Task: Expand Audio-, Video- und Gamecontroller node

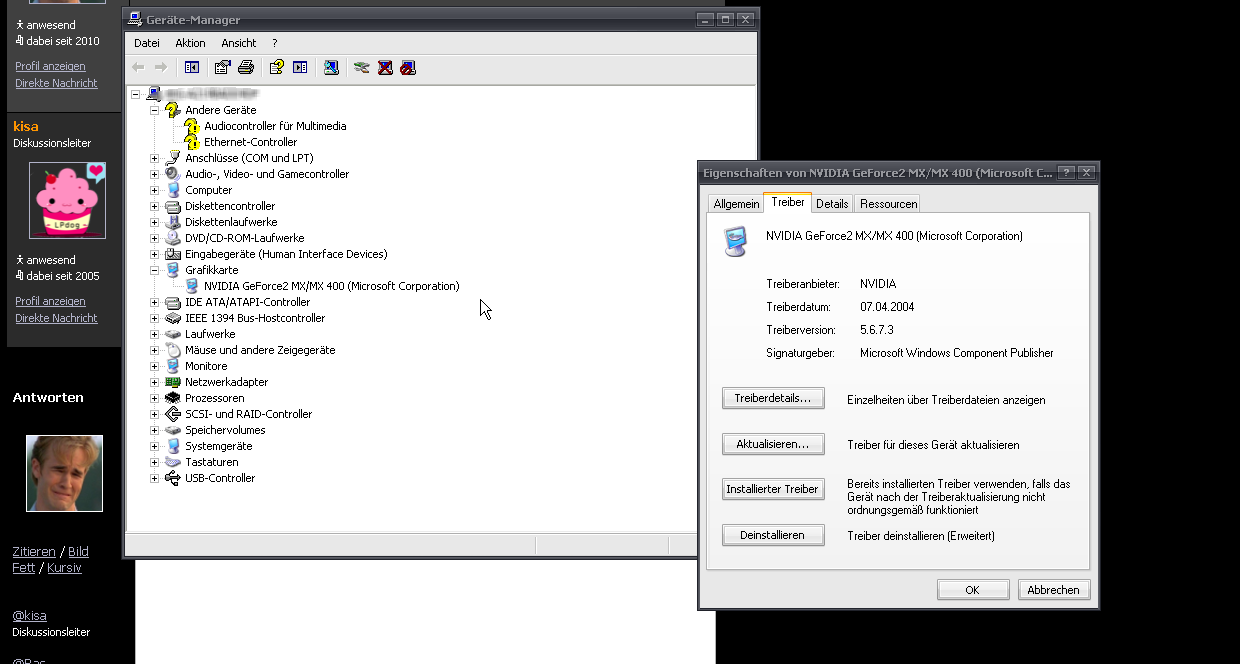Action: [154, 174]
